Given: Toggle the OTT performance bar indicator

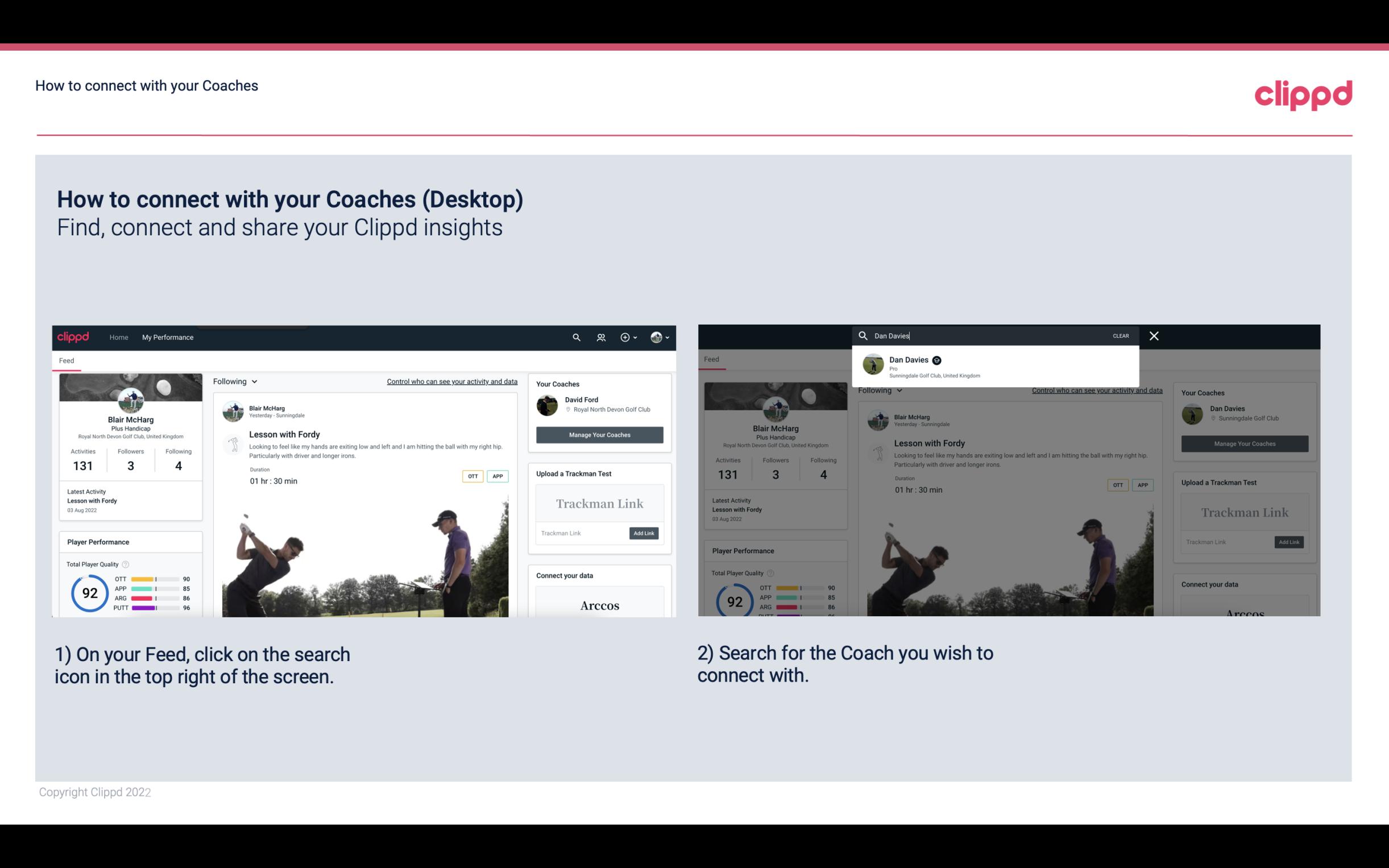Looking at the screenshot, I should tap(154, 581).
